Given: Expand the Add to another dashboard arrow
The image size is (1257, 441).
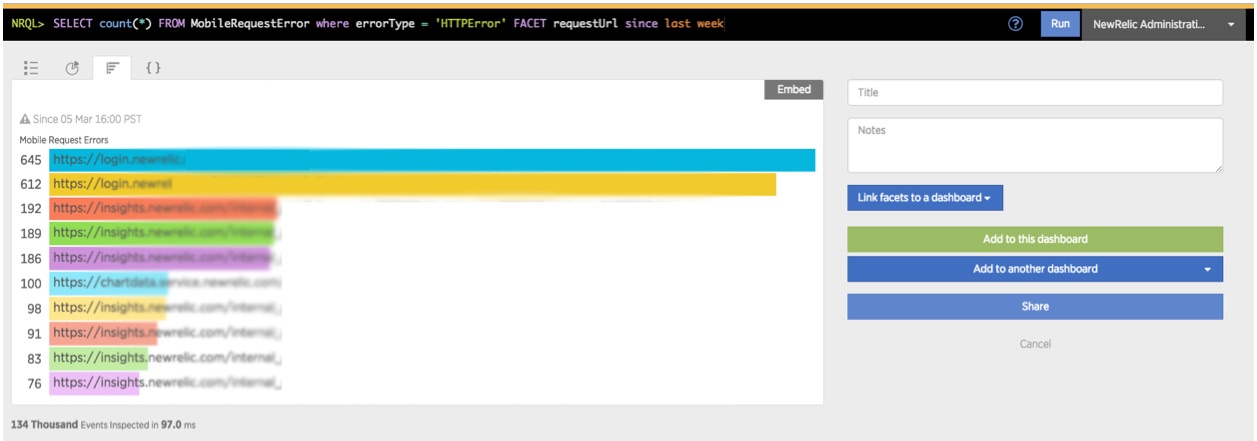Looking at the screenshot, I should click(1208, 269).
